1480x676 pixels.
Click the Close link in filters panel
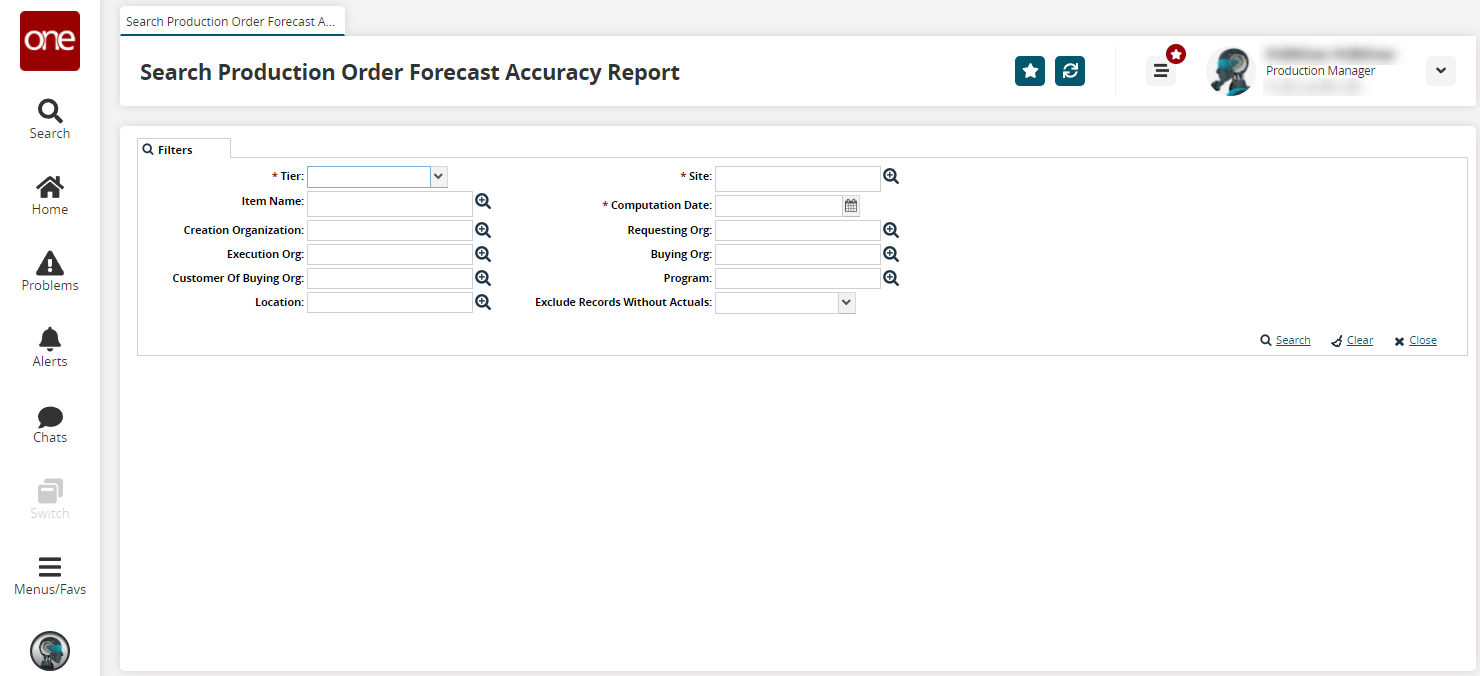(x=1422, y=341)
